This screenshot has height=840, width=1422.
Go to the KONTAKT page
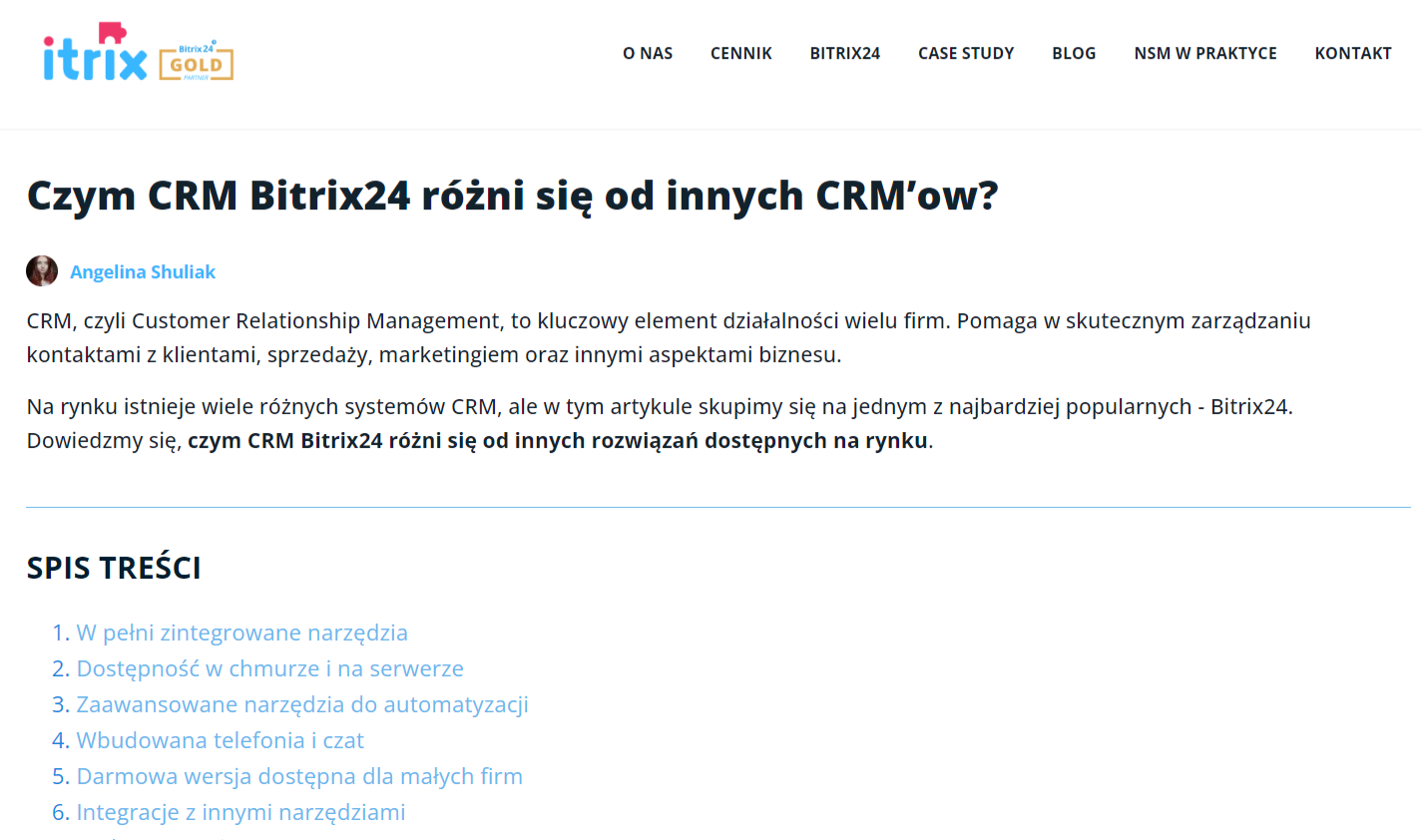(1353, 54)
